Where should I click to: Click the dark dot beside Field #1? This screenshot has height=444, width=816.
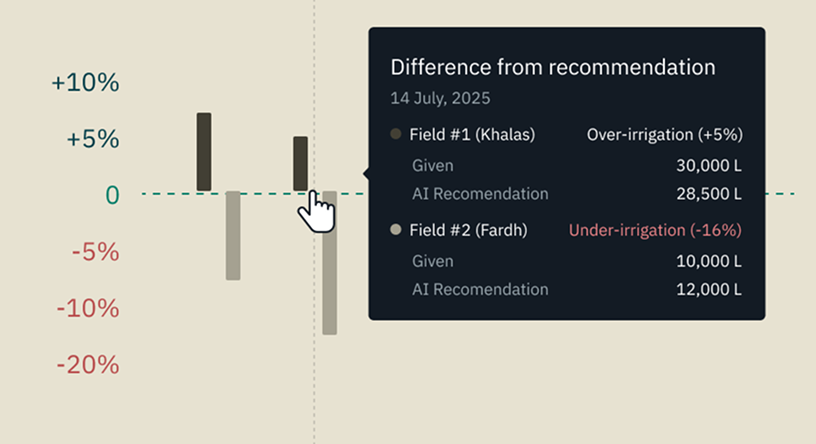tap(396, 134)
